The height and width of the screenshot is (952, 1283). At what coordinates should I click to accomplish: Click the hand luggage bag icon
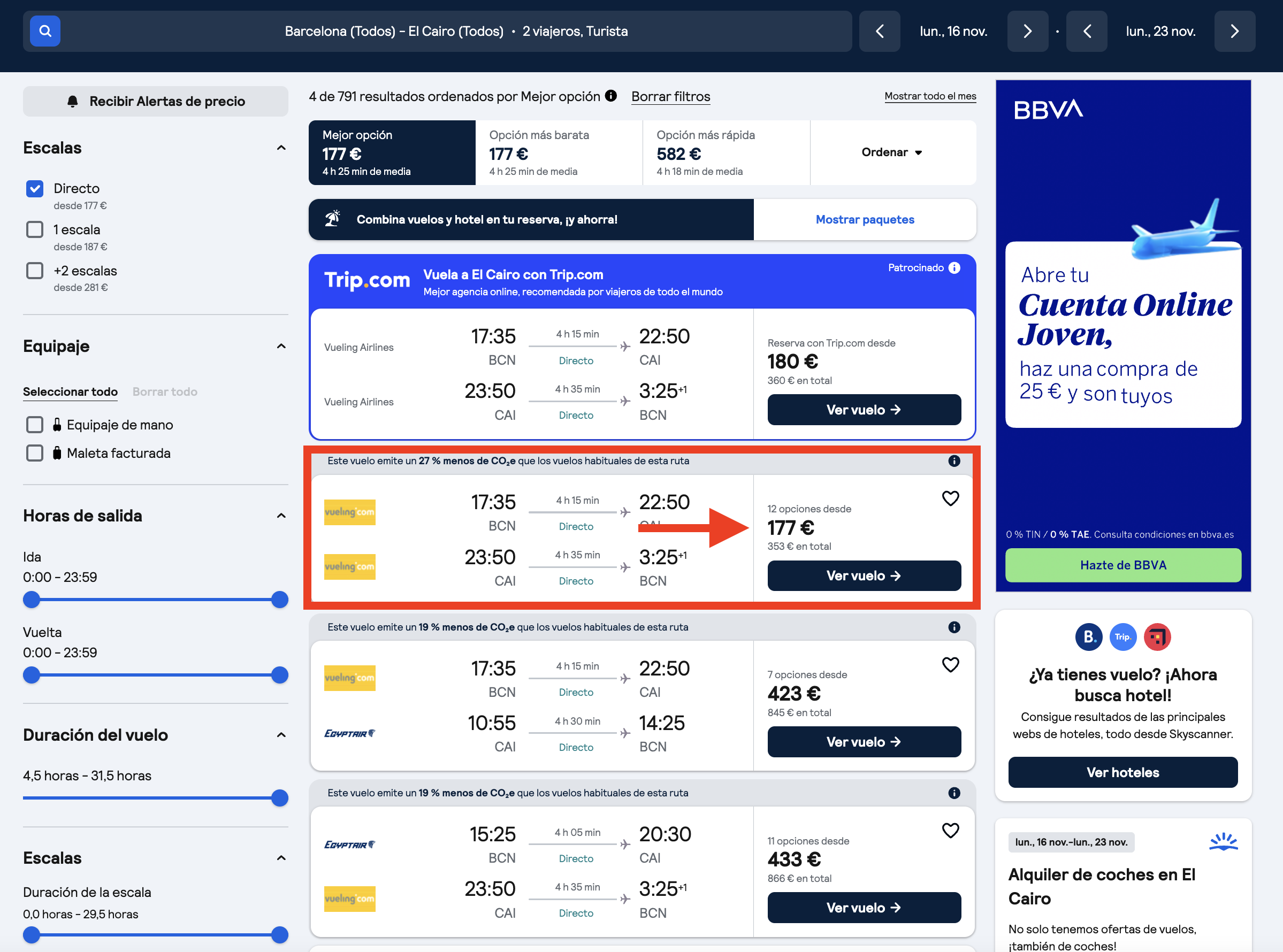tap(57, 425)
